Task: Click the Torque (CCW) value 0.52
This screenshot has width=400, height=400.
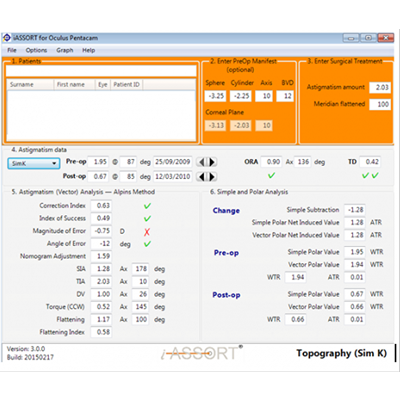Action: (x=101, y=307)
